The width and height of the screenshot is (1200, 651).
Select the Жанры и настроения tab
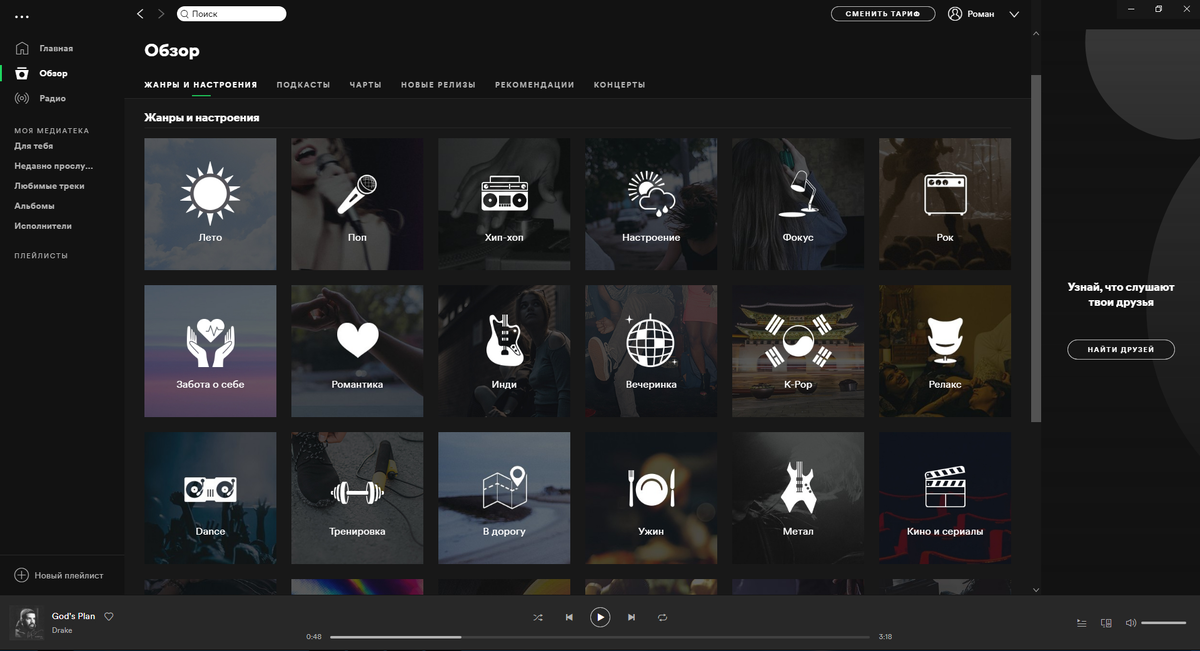(201, 85)
